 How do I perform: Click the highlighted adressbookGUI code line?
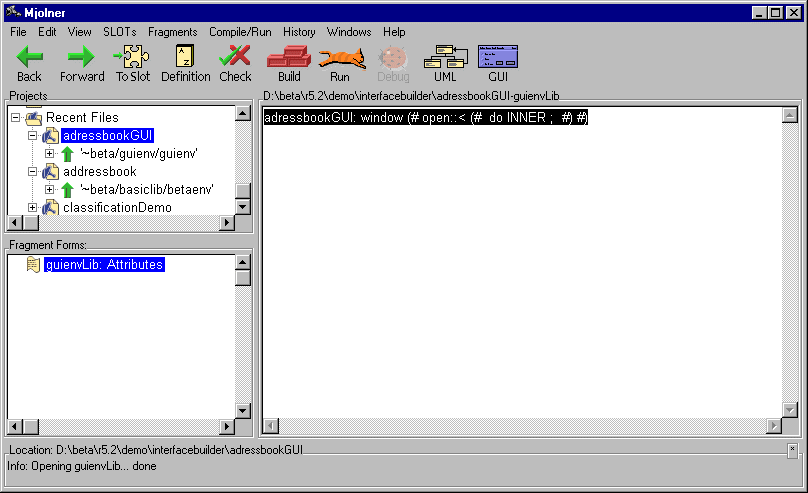coord(425,118)
